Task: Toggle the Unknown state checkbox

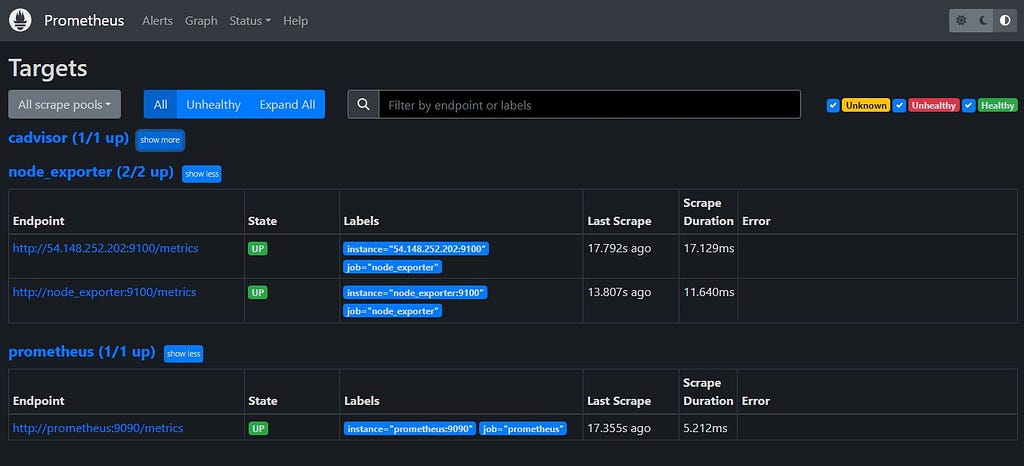Action: click(833, 106)
